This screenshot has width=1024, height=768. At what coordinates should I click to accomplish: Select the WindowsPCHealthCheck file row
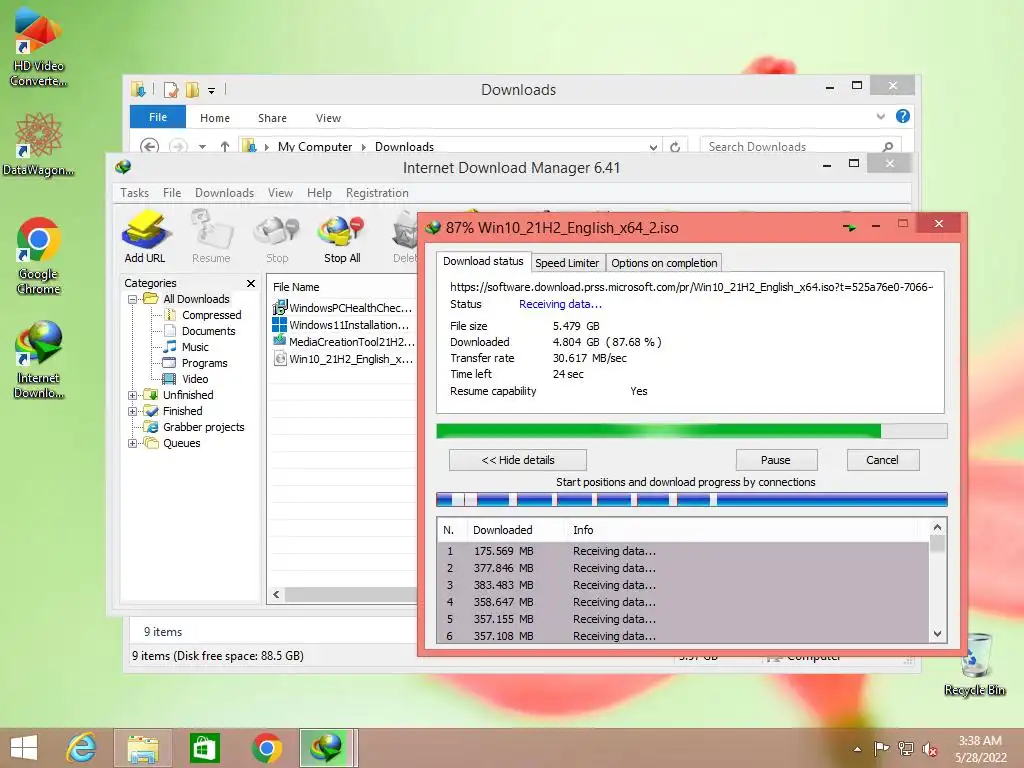click(344, 308)
